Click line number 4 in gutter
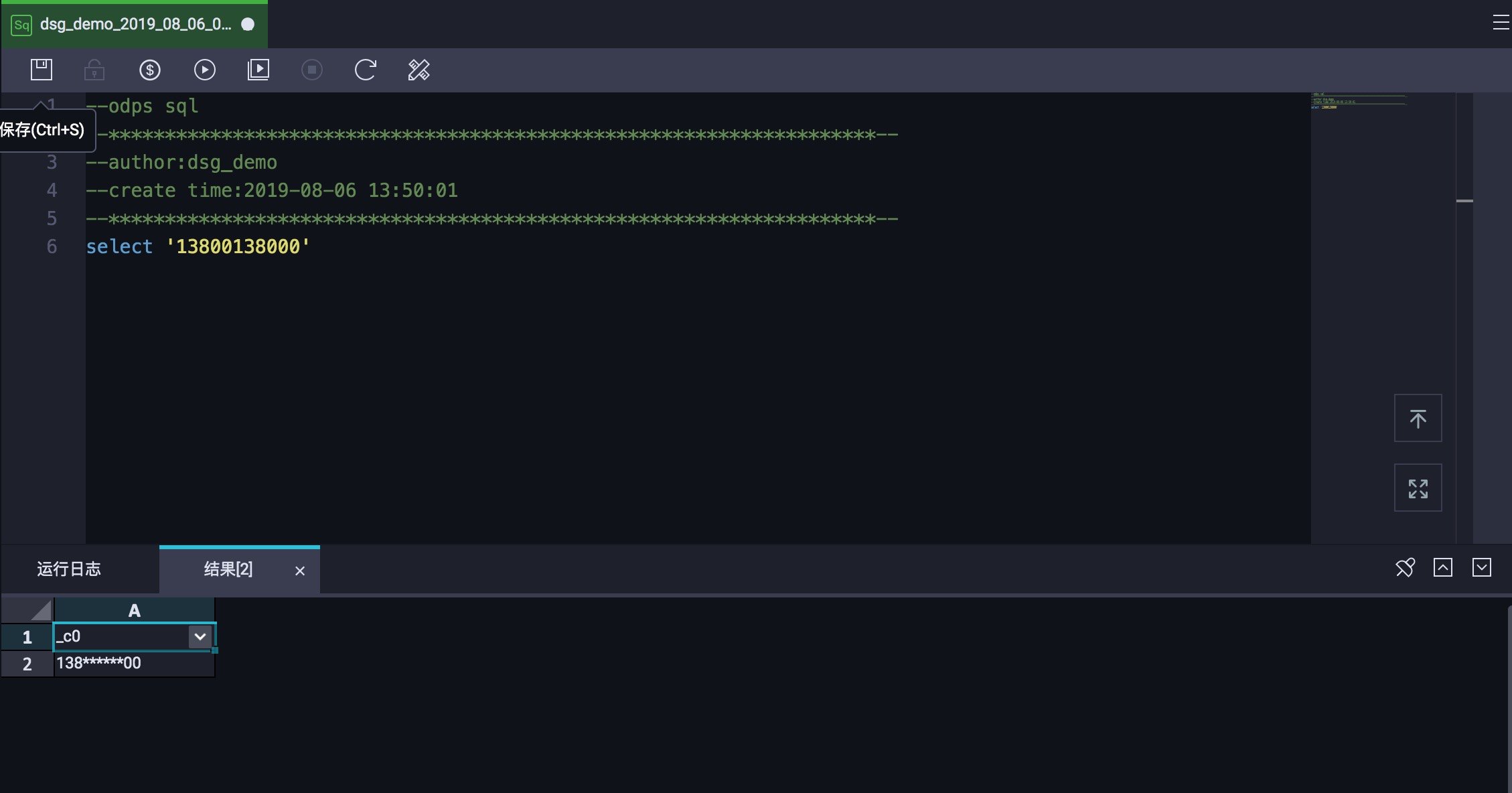Image resolution: width=1512 pixels, height=793 pixels. [x=52, y=190]
